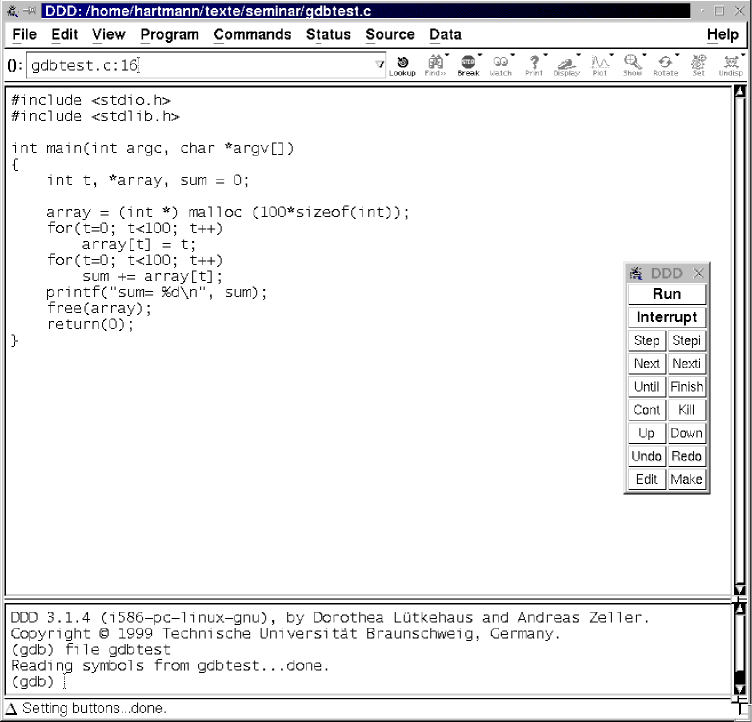Click the Plot toolbar icon

click(599, 65)
